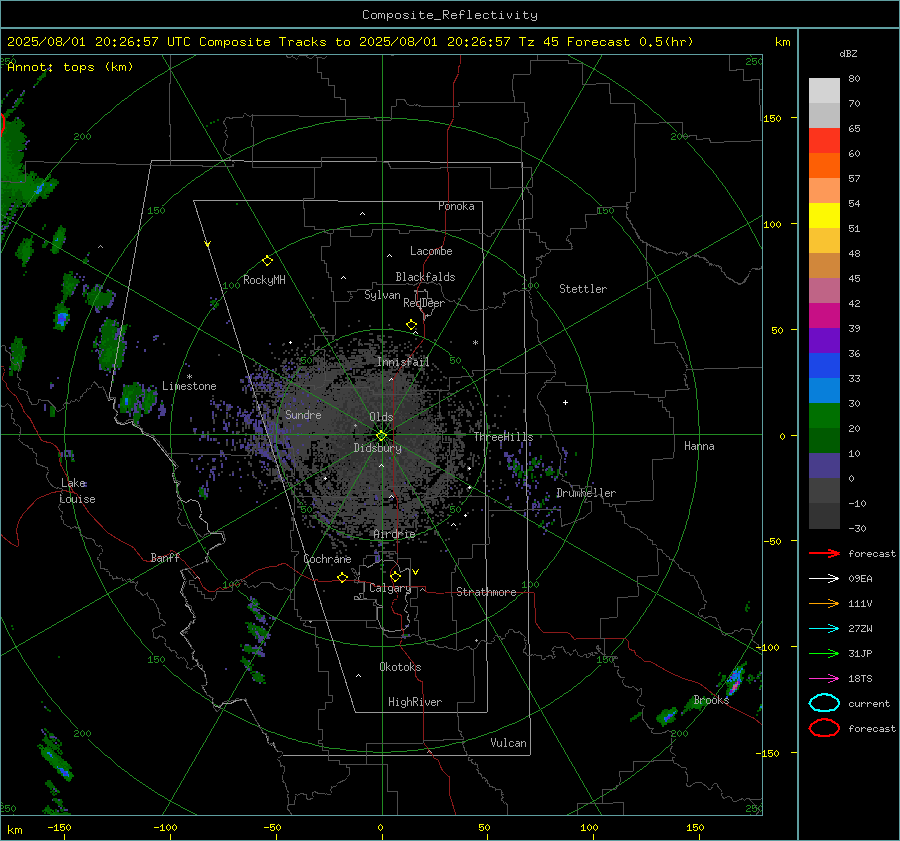Click the Blackfalds label
Viewport: 900px width, 841px height.
(425, 277)
